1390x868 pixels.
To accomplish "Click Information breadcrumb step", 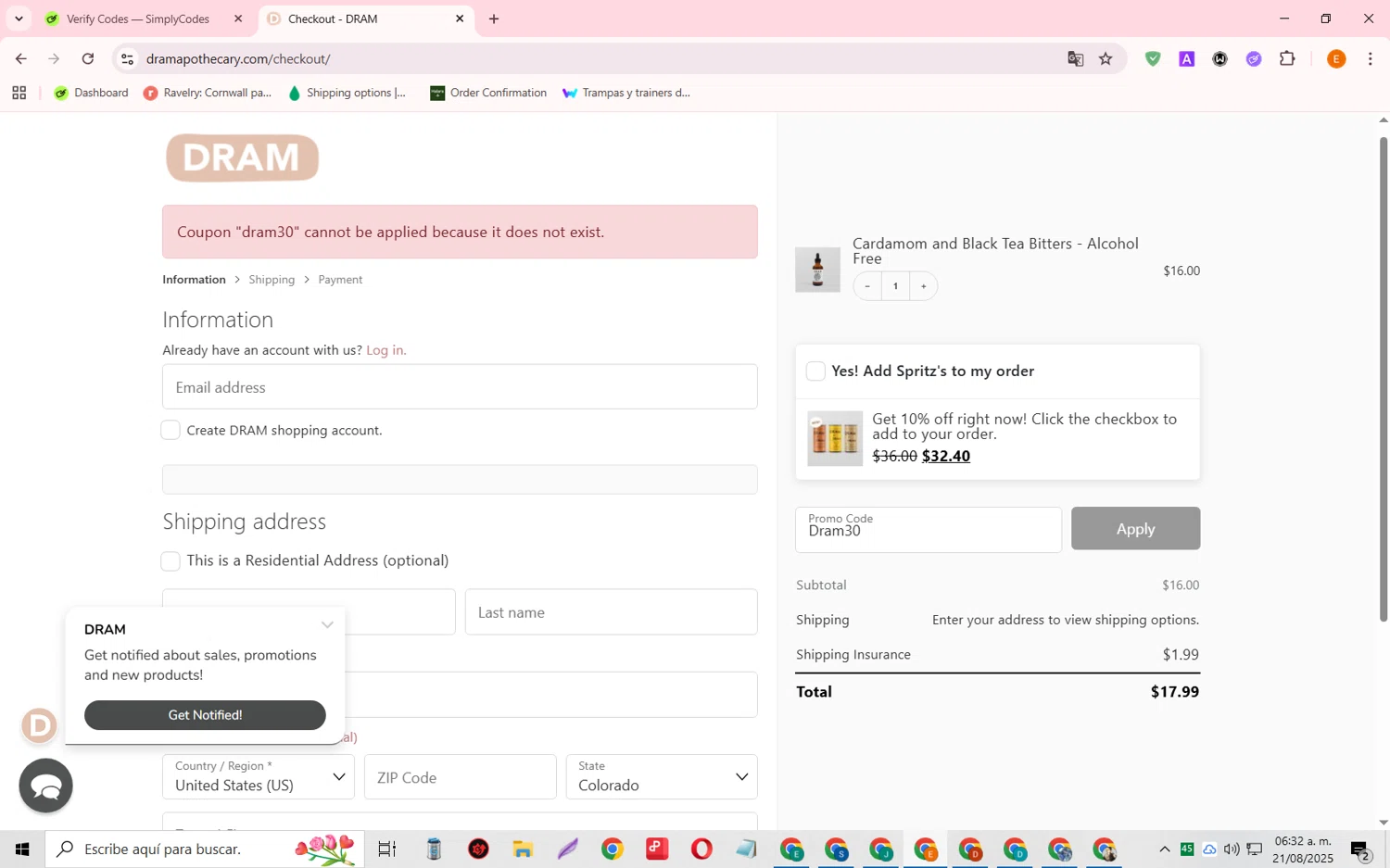I will [194, 280].
